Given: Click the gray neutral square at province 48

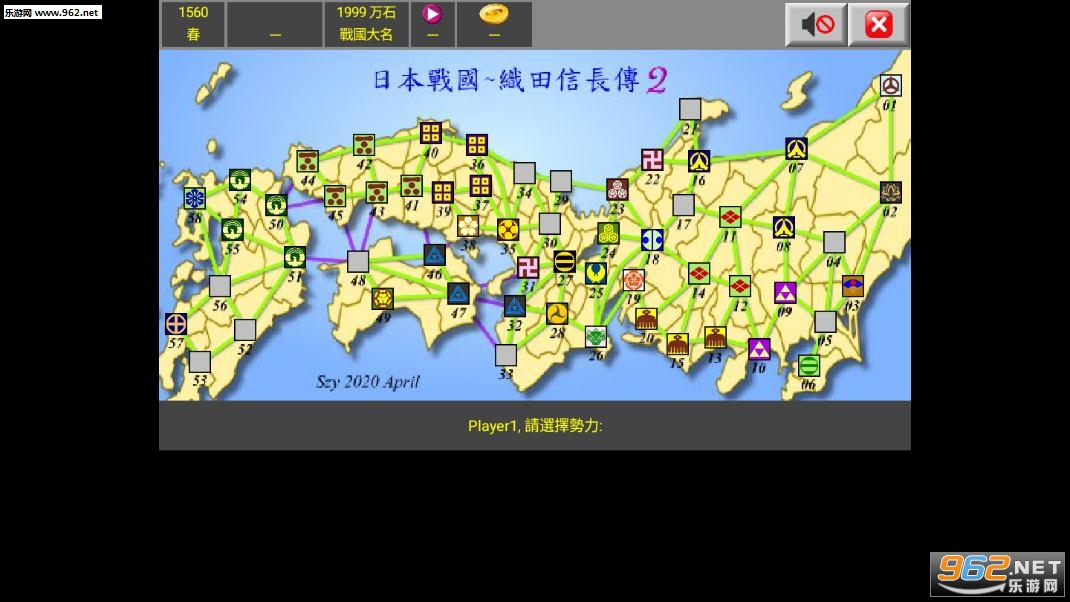Looking at the screenshot, I should [358, 262].
